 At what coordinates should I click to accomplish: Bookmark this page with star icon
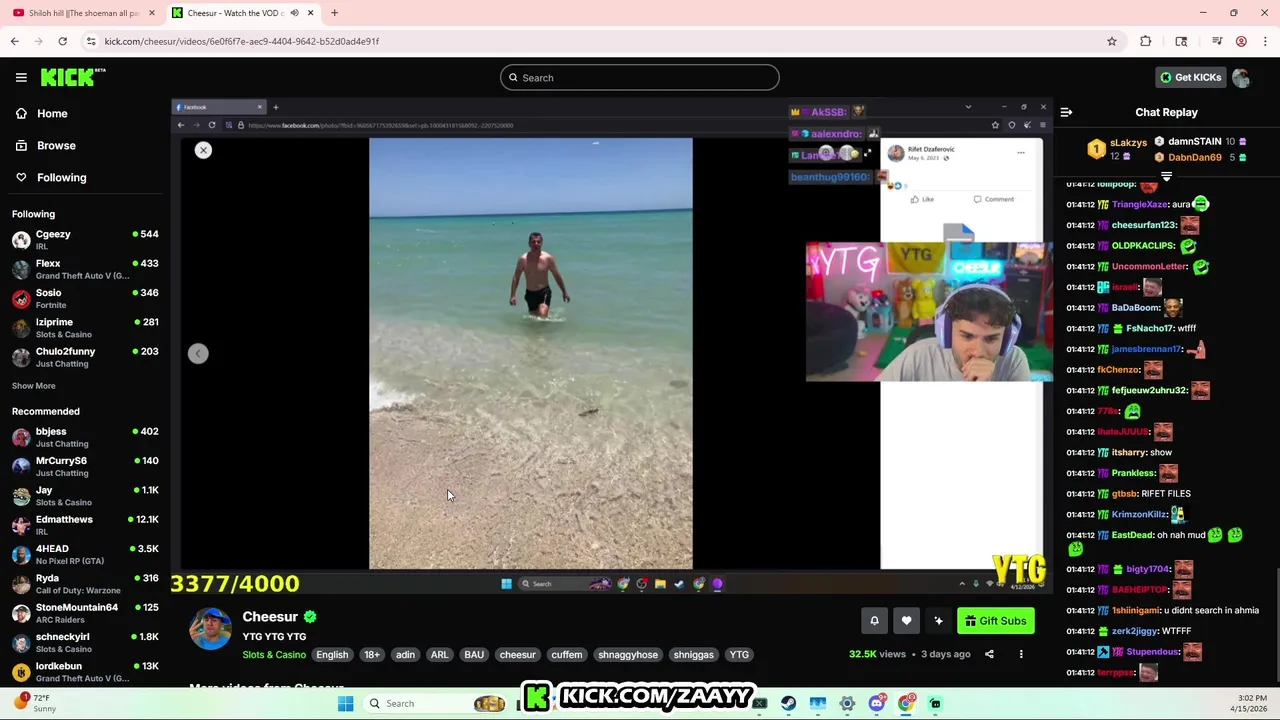(x=1111, y=41)
